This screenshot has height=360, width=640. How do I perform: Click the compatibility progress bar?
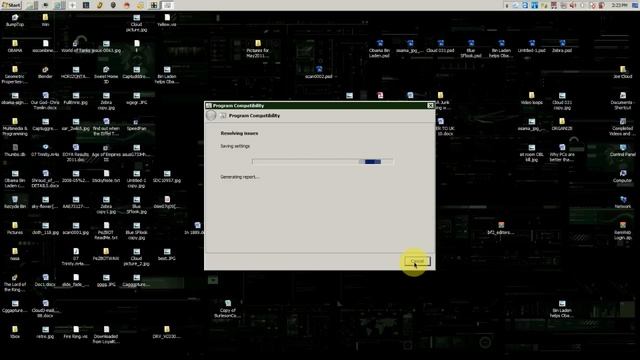(x=322, y=162)
